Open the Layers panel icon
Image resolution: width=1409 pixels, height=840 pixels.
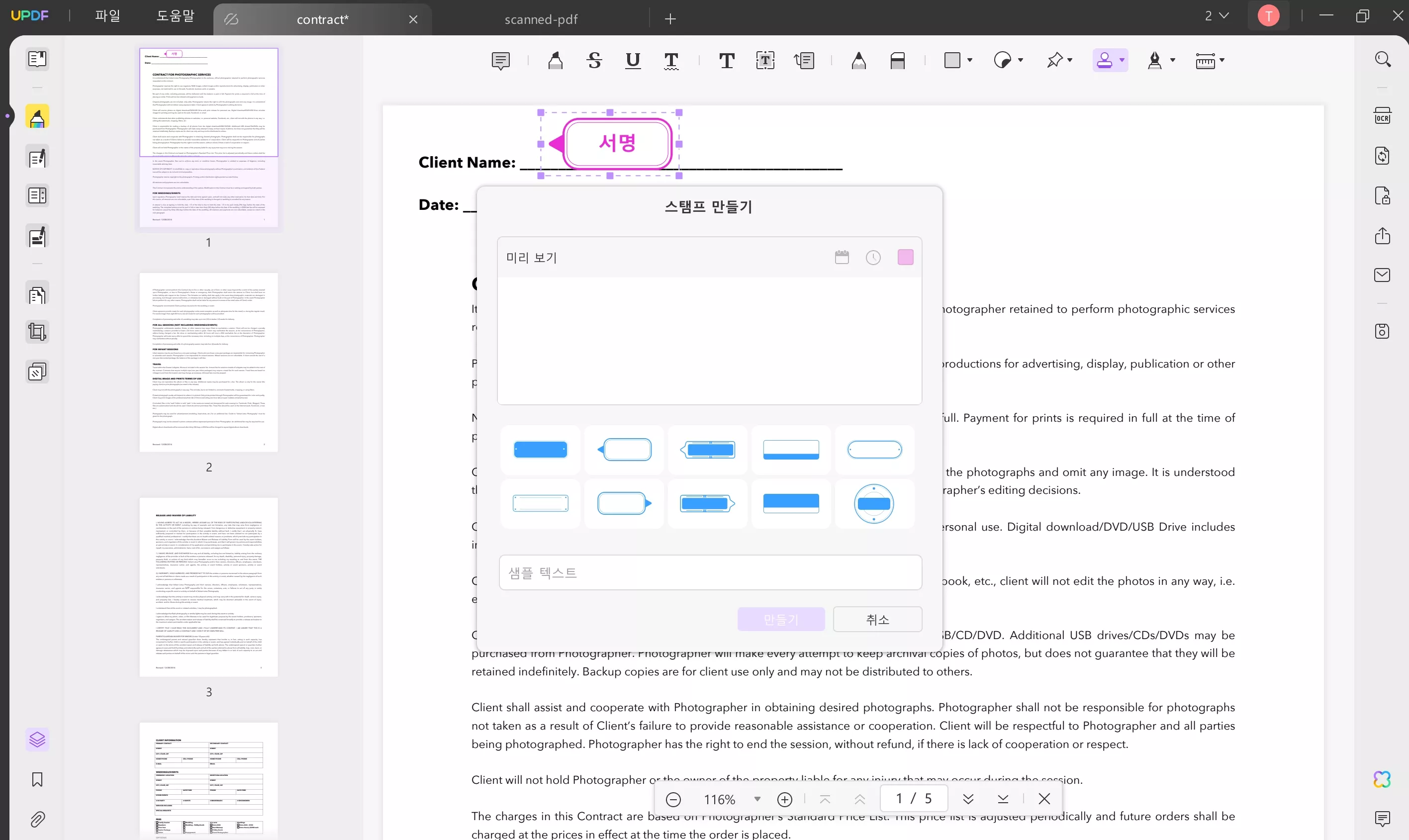[37, 739]
